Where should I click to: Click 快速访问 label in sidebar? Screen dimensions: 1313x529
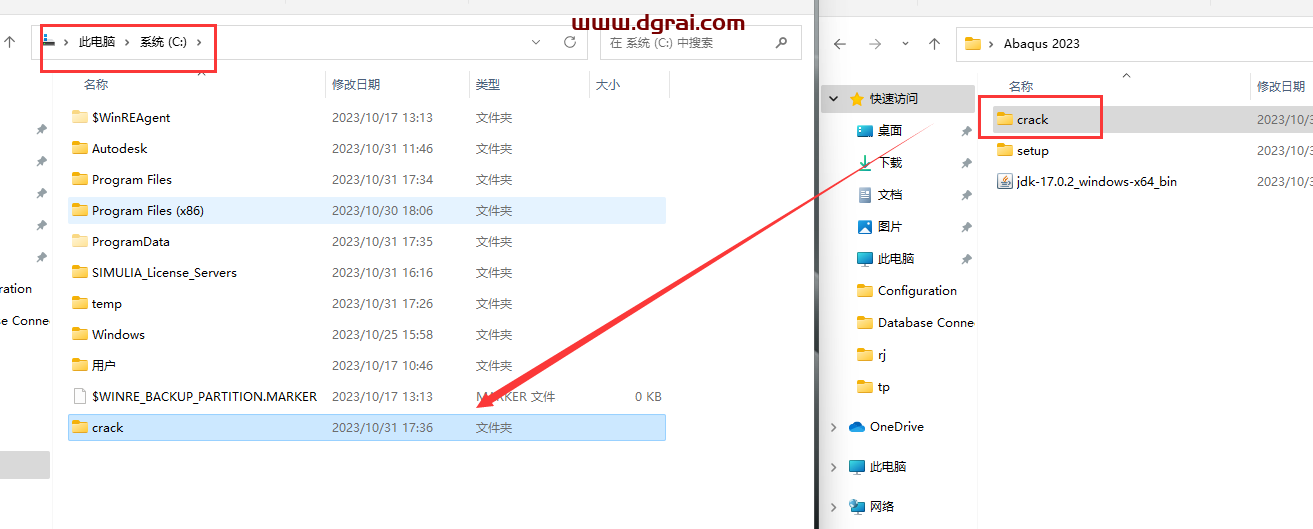[894, 99]
